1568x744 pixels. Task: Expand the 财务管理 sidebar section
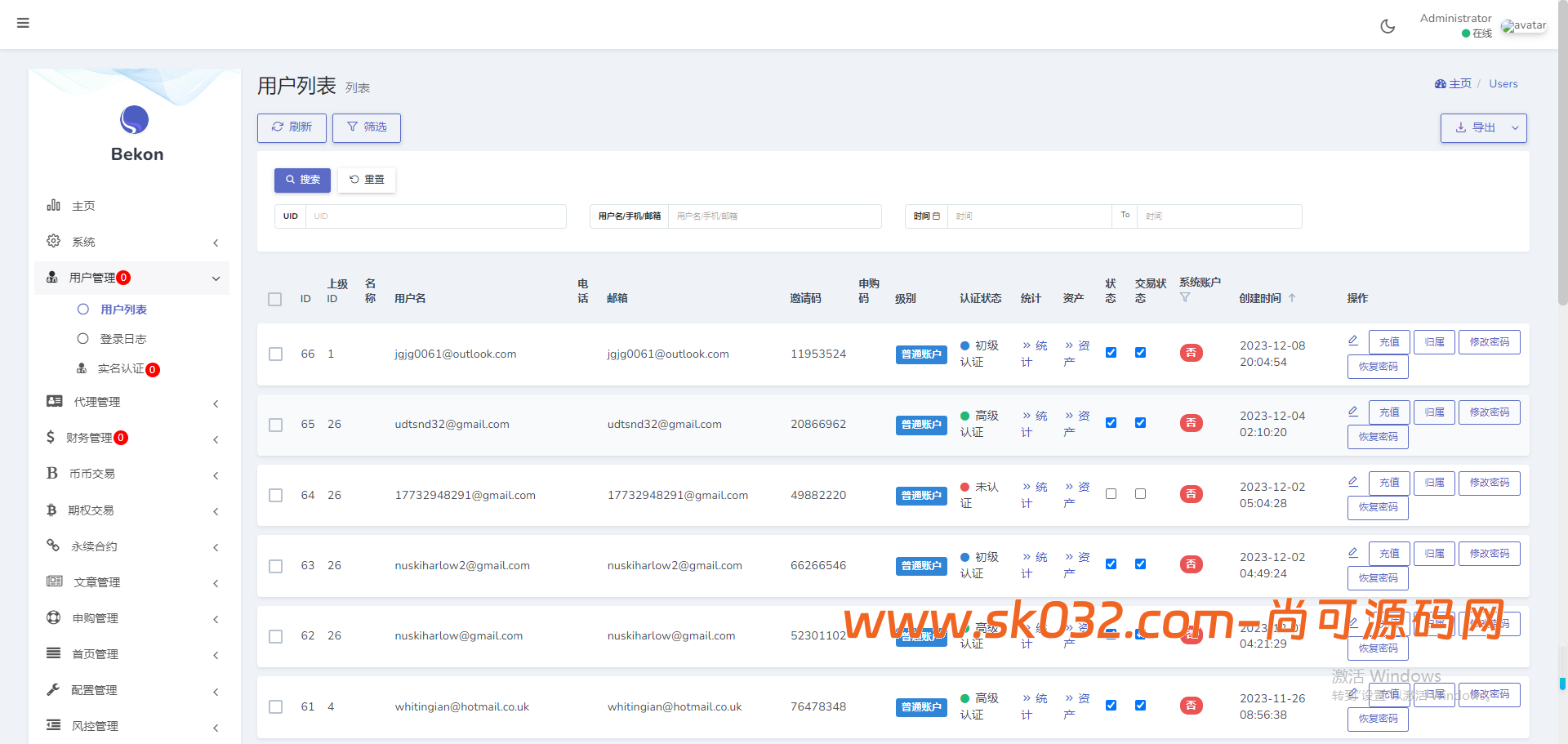pyautogui.click(x=131, y=438)
